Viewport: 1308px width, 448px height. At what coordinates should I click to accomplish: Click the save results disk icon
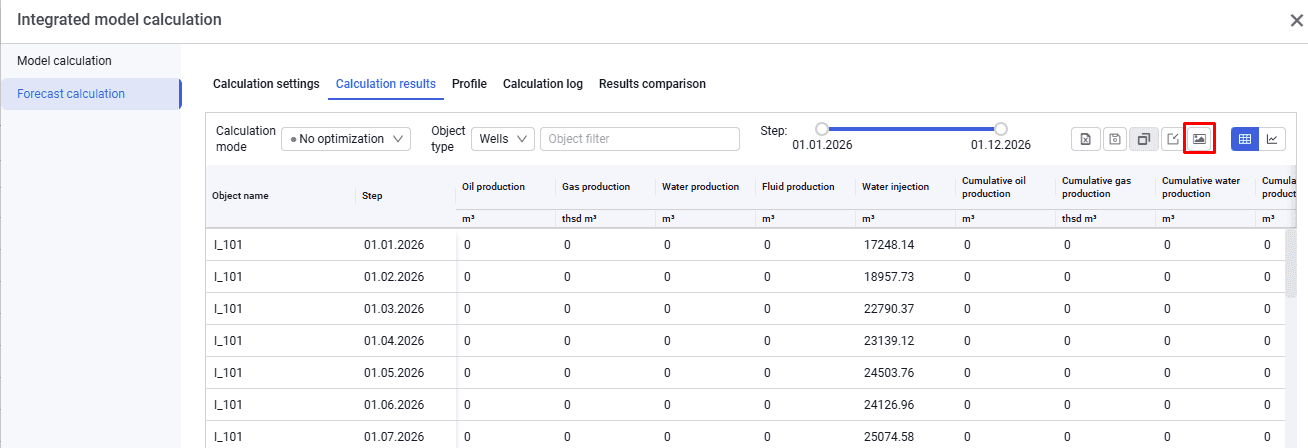(x=1114, y=139)
